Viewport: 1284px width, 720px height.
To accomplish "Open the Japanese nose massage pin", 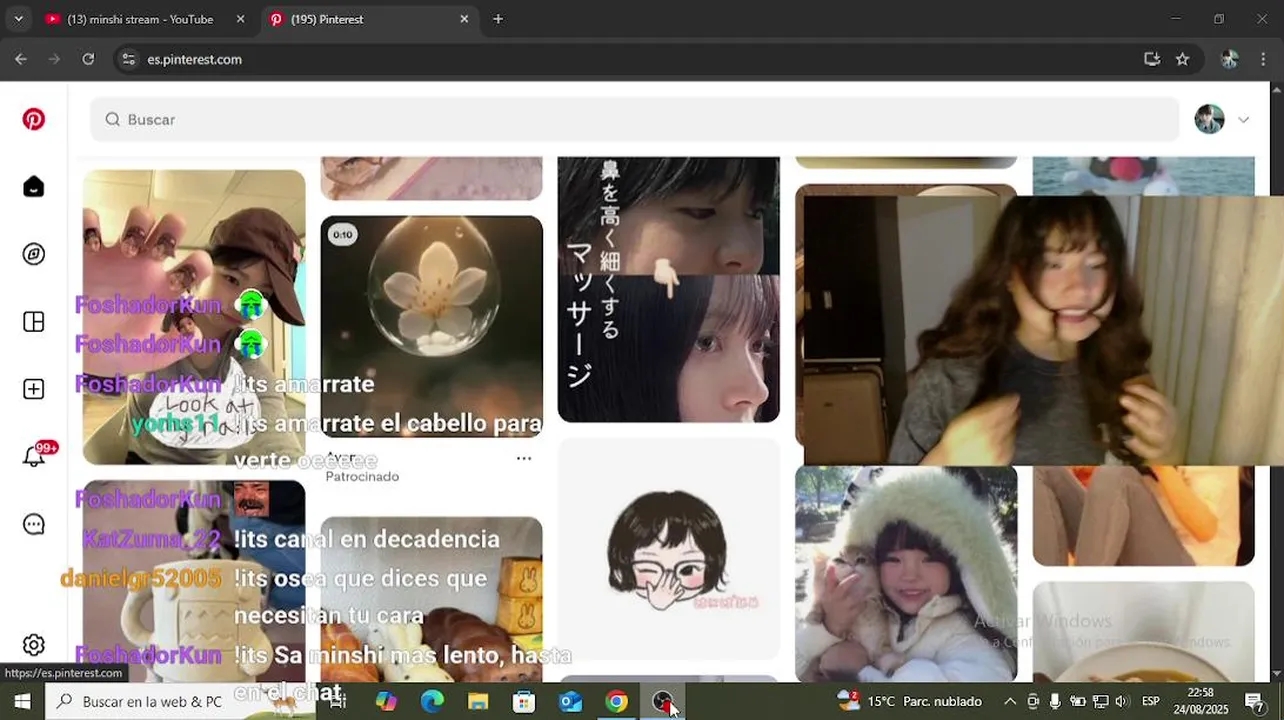I will (668, 289).
